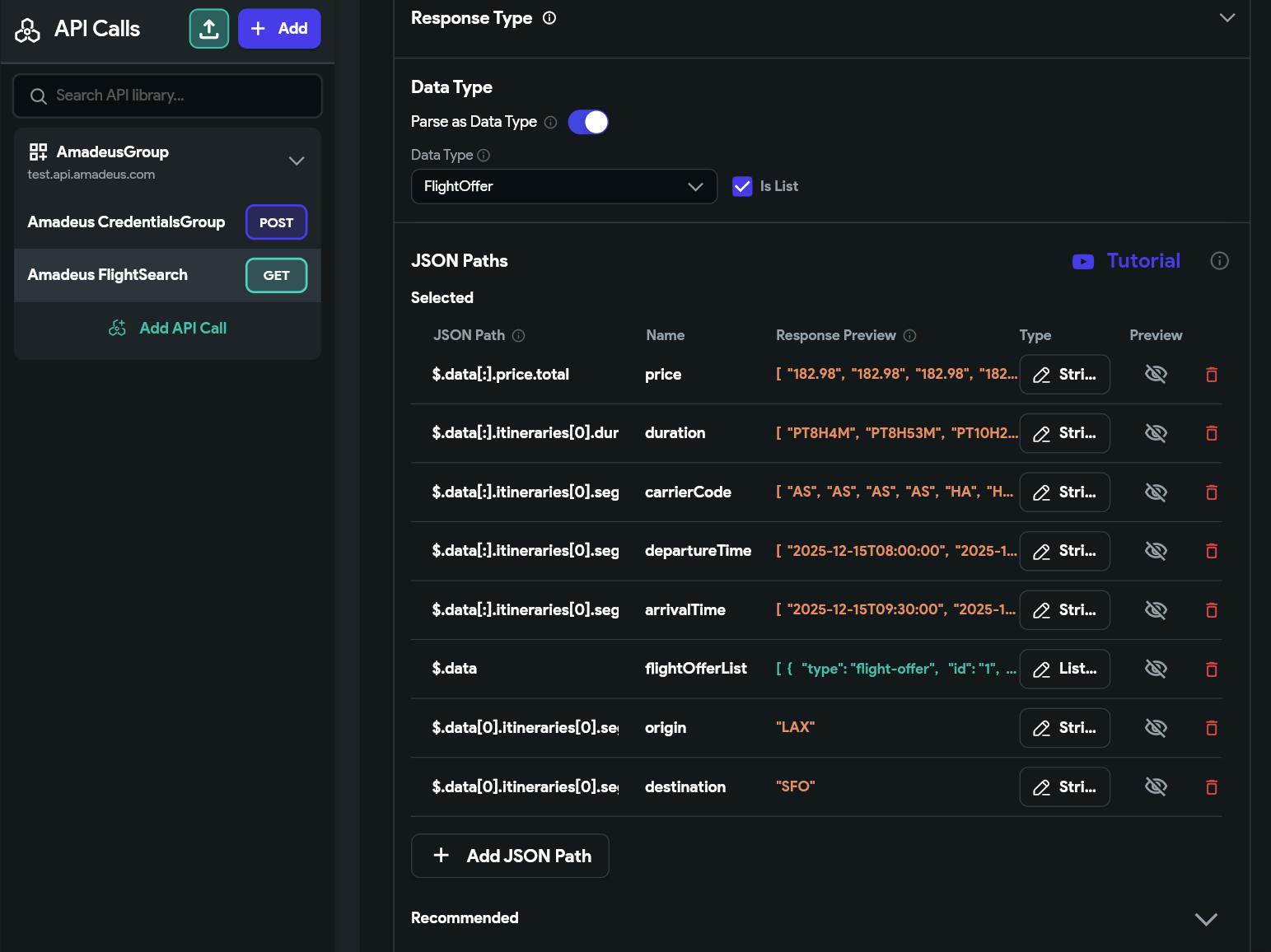Viewport: 1271px width, 952px height.
Task: Click the Add JSON Path button
Action: click(x=510, y=856)
